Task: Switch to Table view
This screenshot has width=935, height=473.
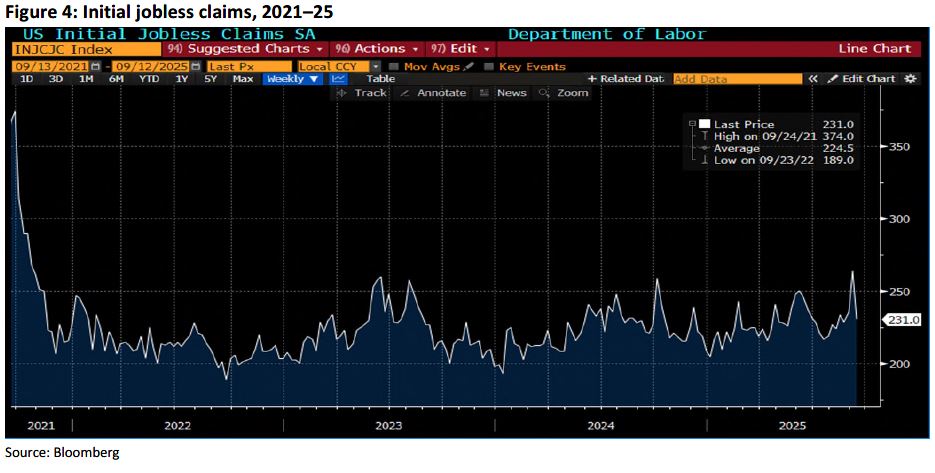Action: [380, 79]
